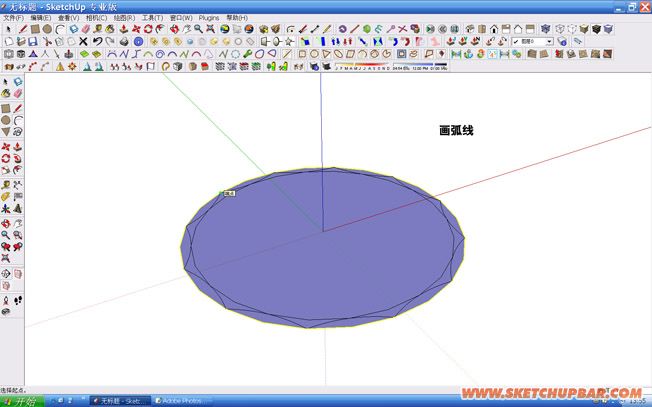This screenshot has height=407, width=652.
Task: Select the Move tool in top toolbar
Action: click(x=136, y=29)
